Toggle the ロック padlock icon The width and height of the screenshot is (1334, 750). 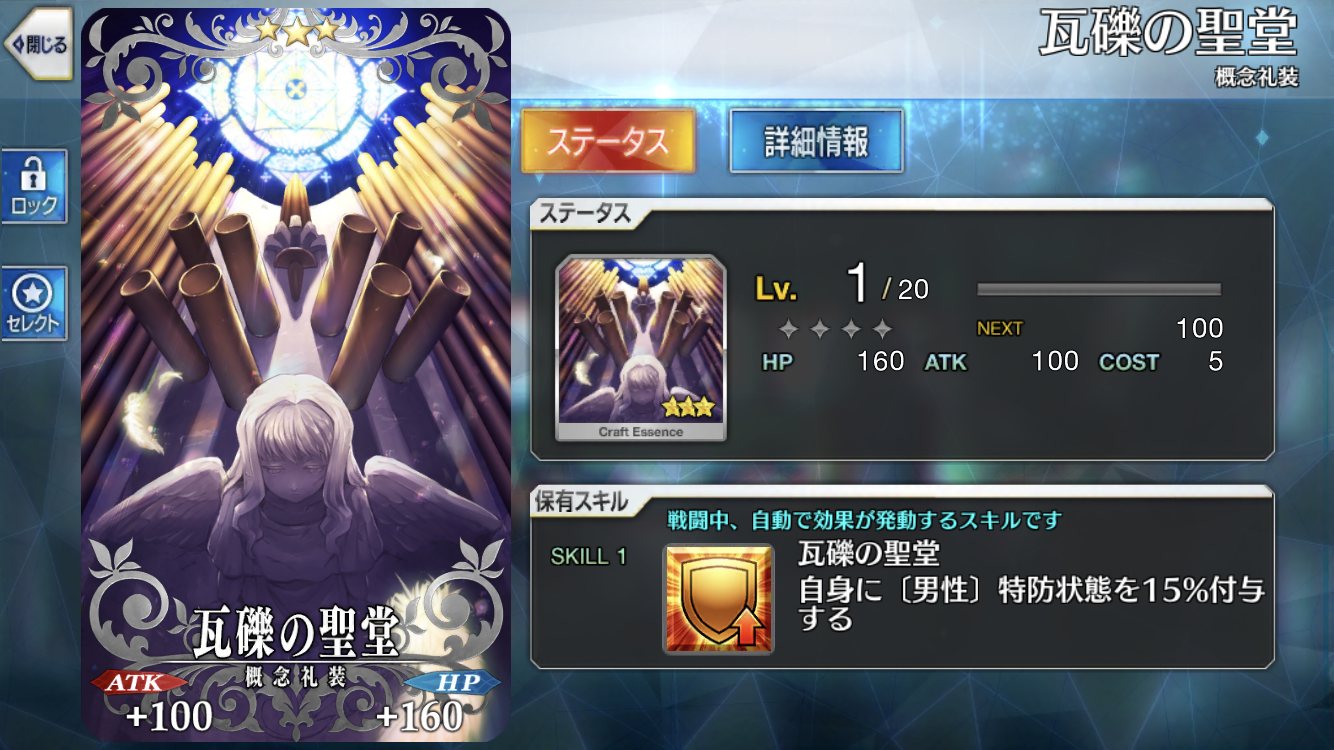34,187
